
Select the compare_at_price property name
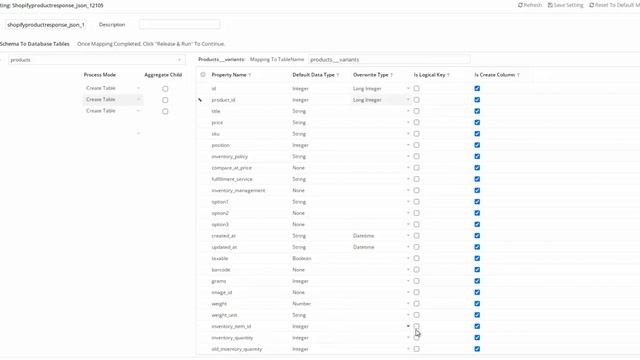click(231, 168)
